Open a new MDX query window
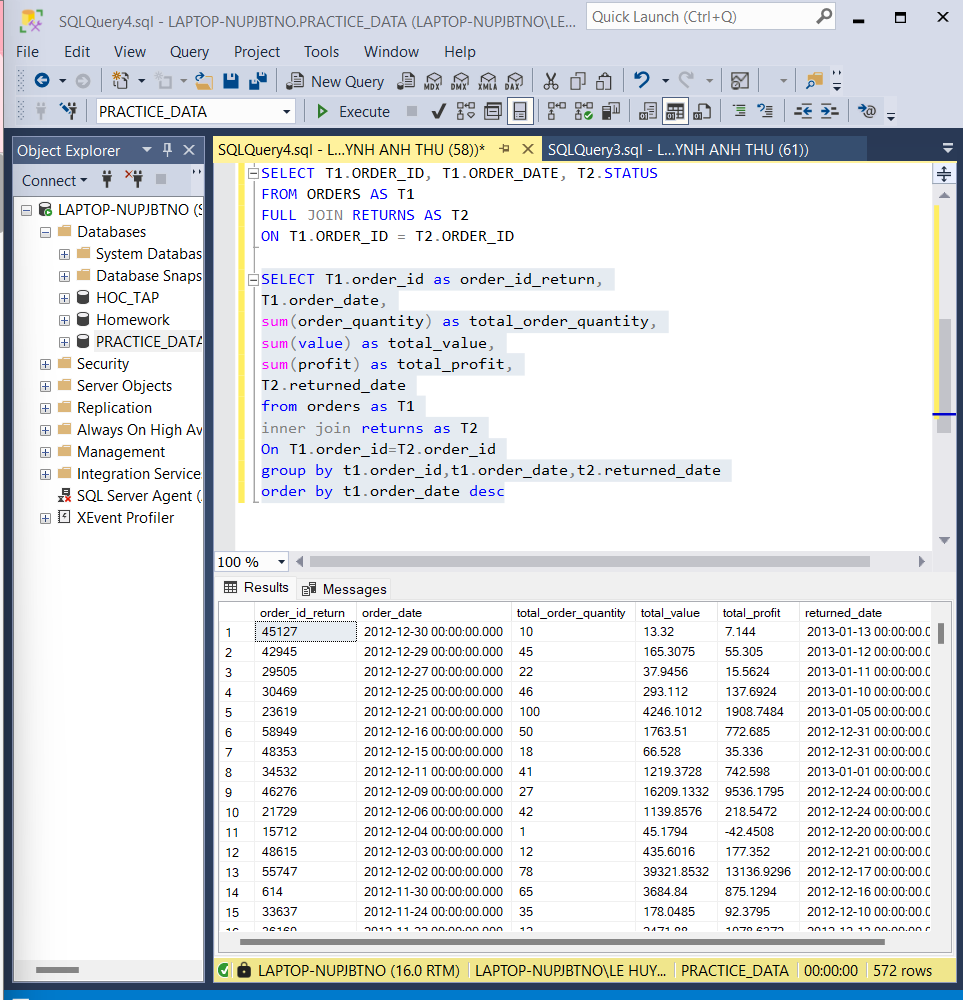The height and width of the screenshot is (1000, 963). (x=435, y=81)
